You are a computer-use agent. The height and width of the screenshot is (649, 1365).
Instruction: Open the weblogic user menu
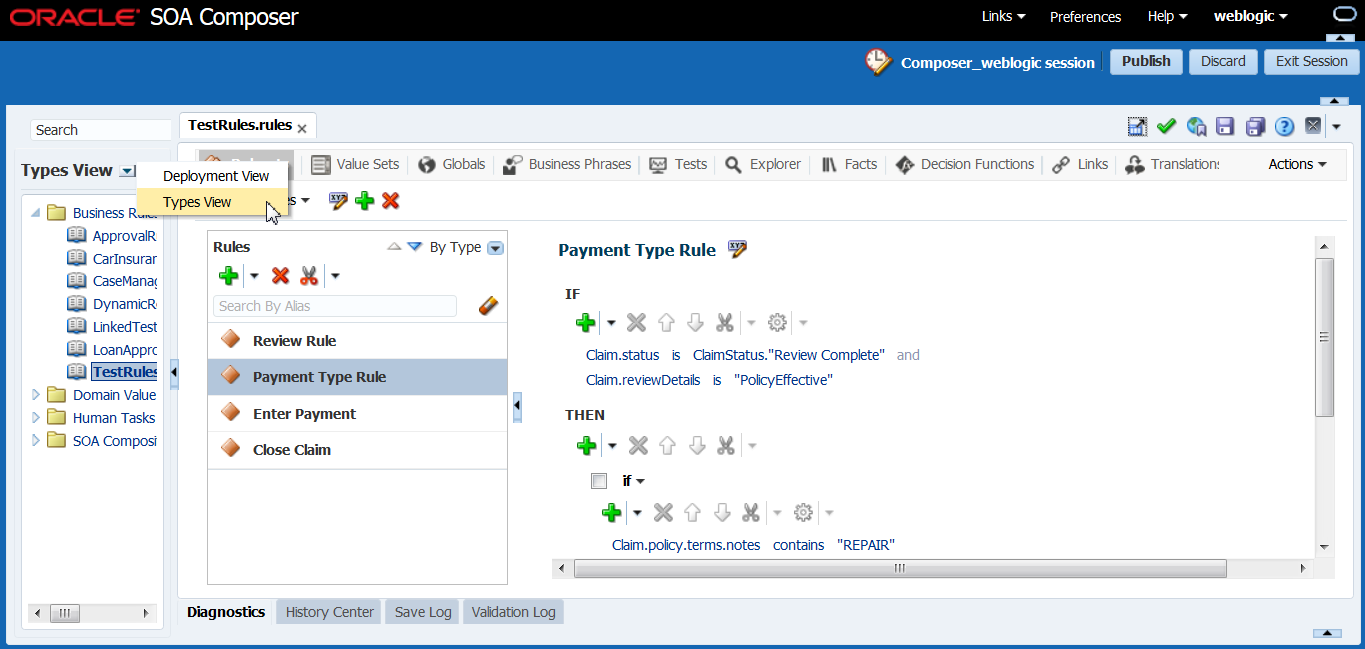(1250, 16)
